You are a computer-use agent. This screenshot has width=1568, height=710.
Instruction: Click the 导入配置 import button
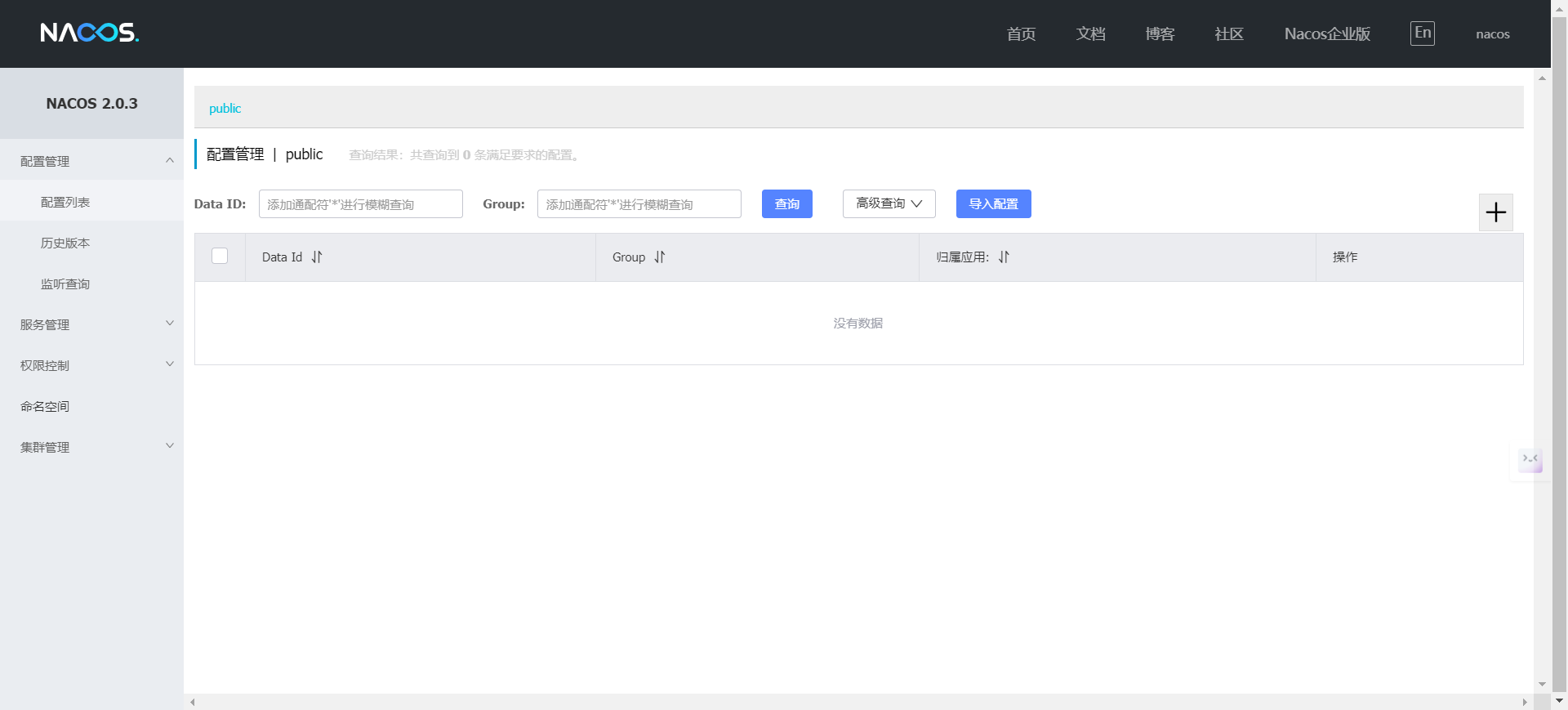pyautogui.click(x=993, y=204)
